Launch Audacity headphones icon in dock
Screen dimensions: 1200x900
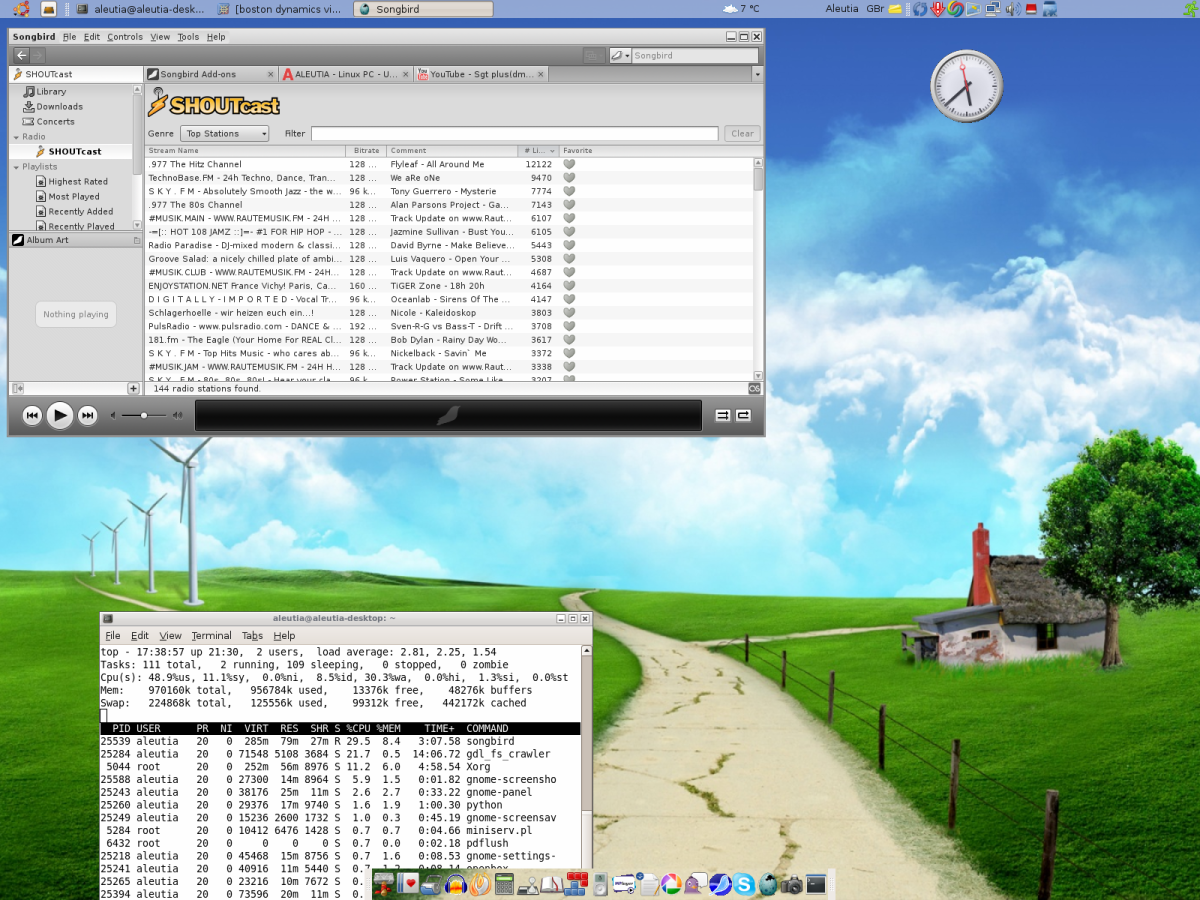click(456, 884)
